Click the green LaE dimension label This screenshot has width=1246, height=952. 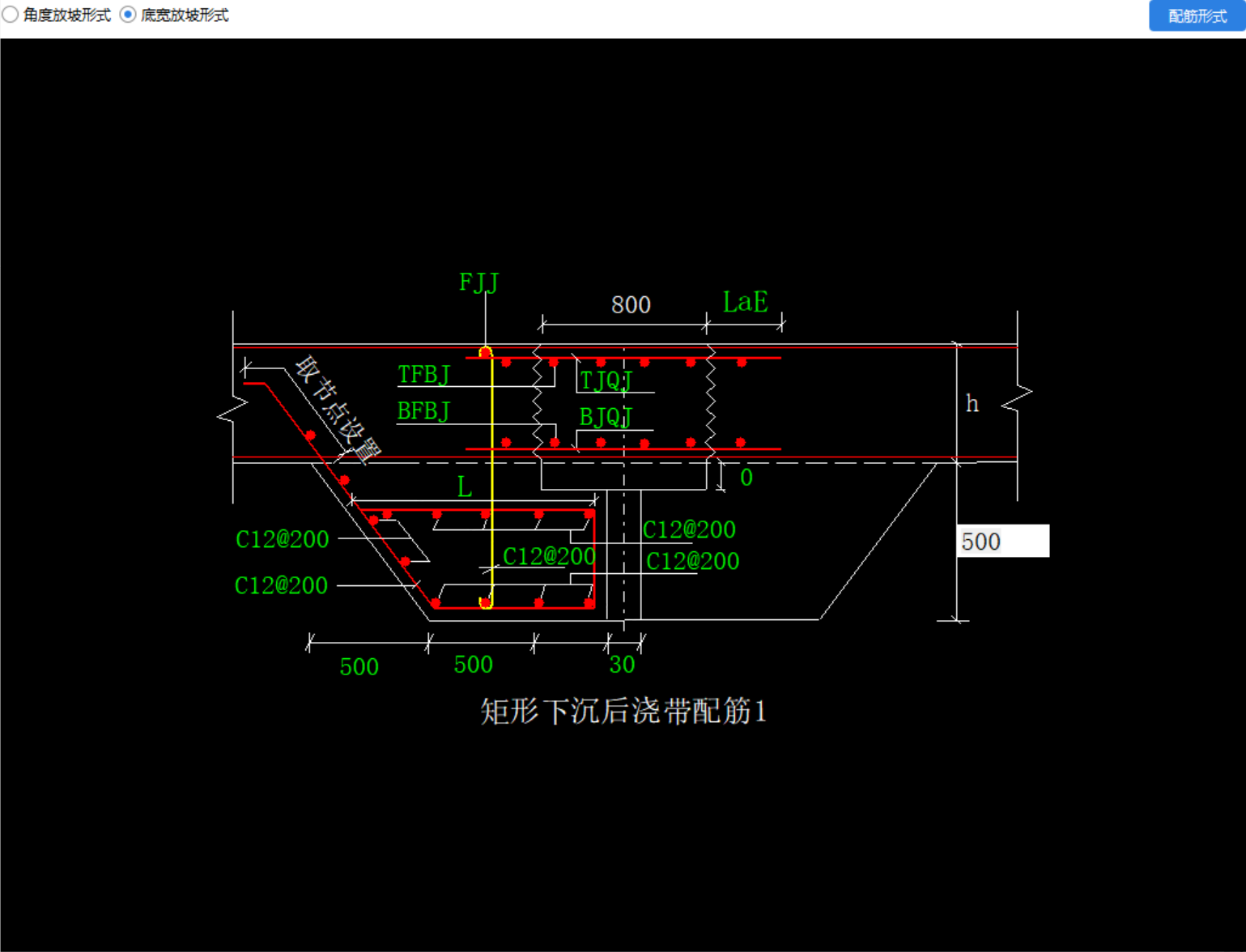click(x=745, y=302)
